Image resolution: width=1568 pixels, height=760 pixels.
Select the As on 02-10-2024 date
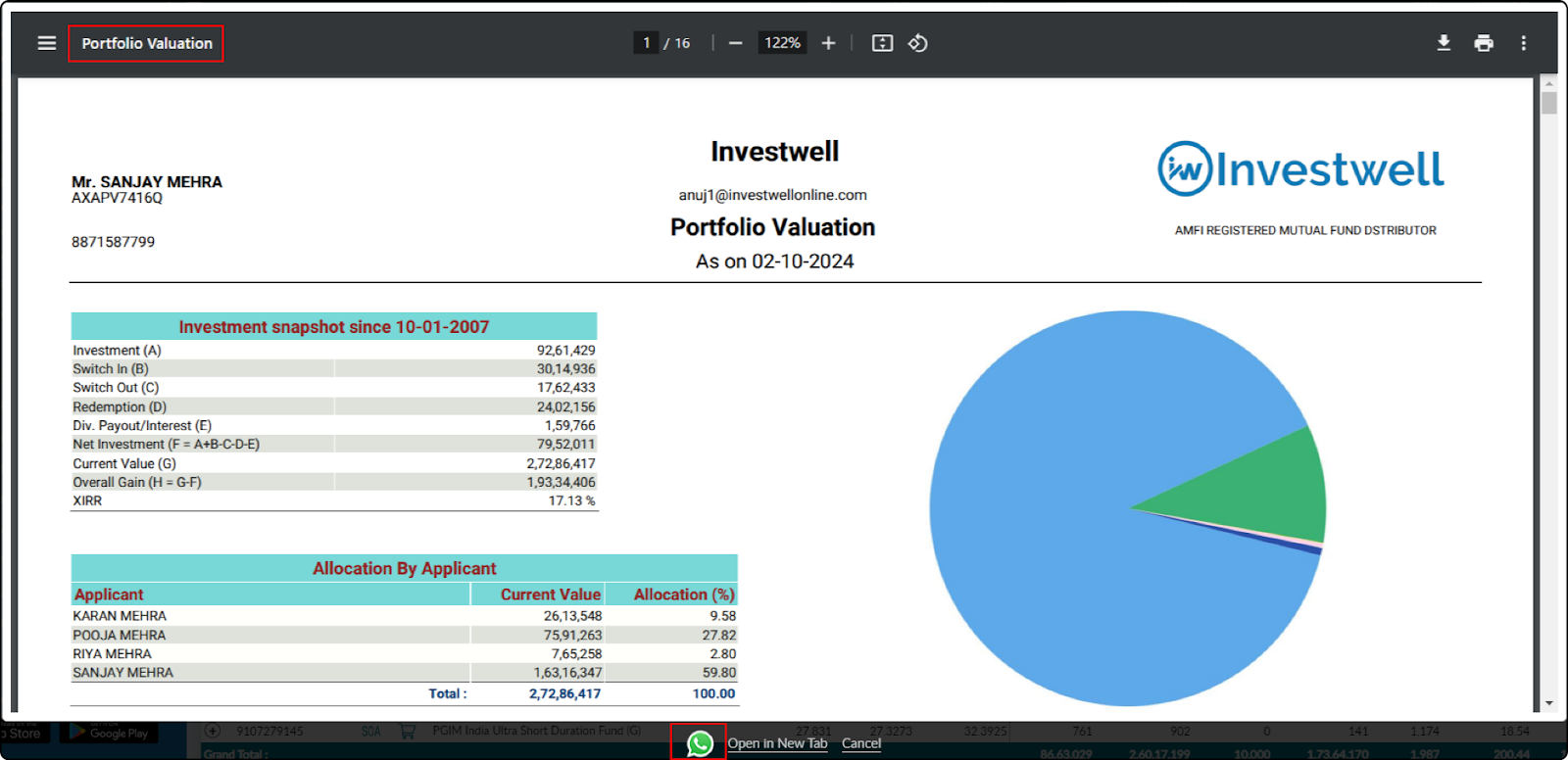click(774, 261)
